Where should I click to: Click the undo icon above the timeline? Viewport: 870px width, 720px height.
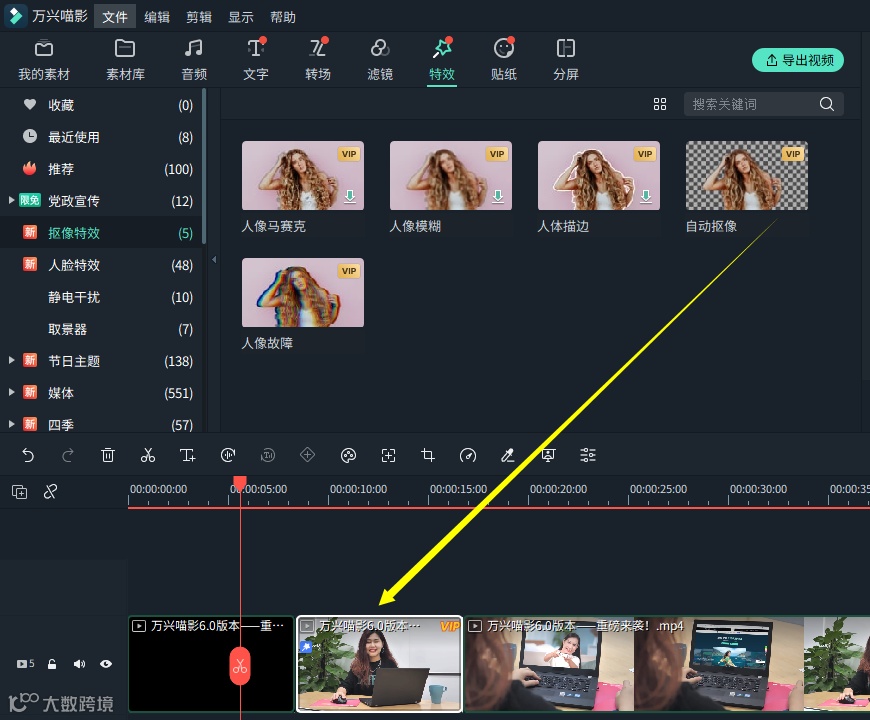28,455
